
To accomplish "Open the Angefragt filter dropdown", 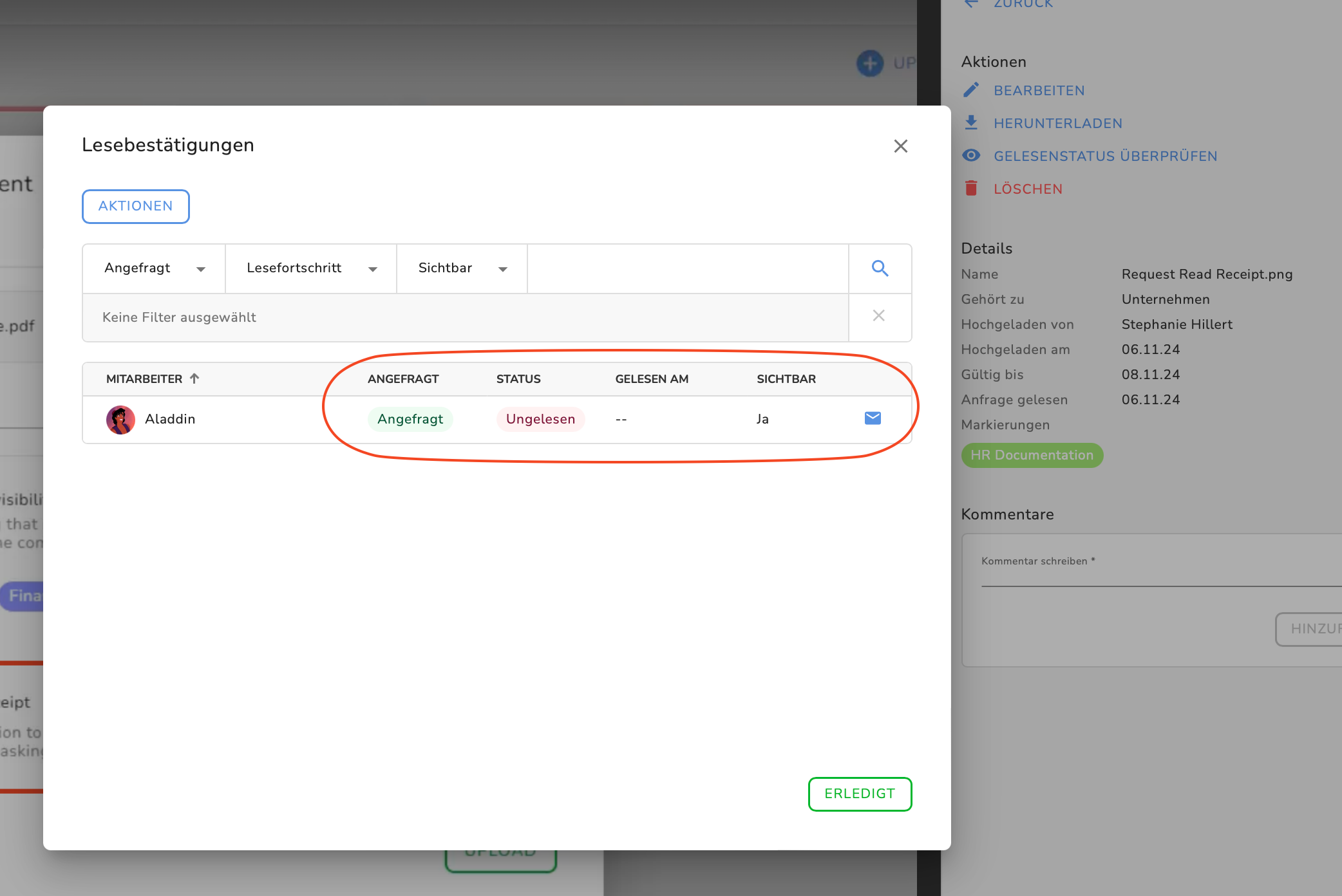I will click(x=154, y=268).
